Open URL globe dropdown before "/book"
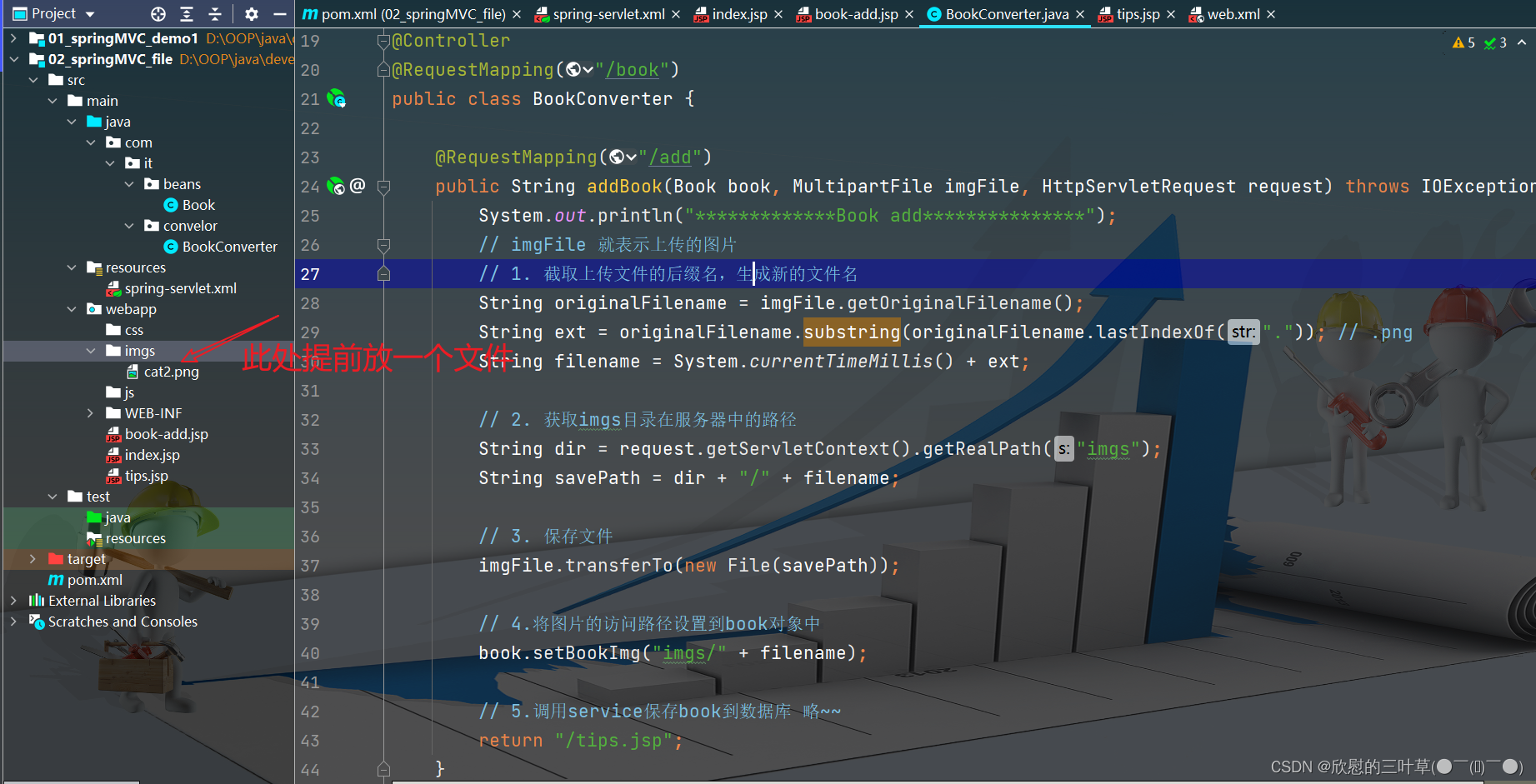This screenshot has height=784, width=1536. pyautogui.click(x=579, y=70)
